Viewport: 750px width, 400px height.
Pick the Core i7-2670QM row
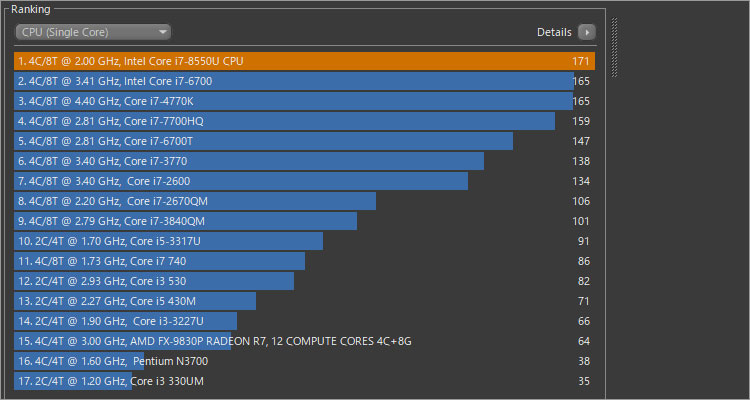pyautogui.click(x=195, y=201)
